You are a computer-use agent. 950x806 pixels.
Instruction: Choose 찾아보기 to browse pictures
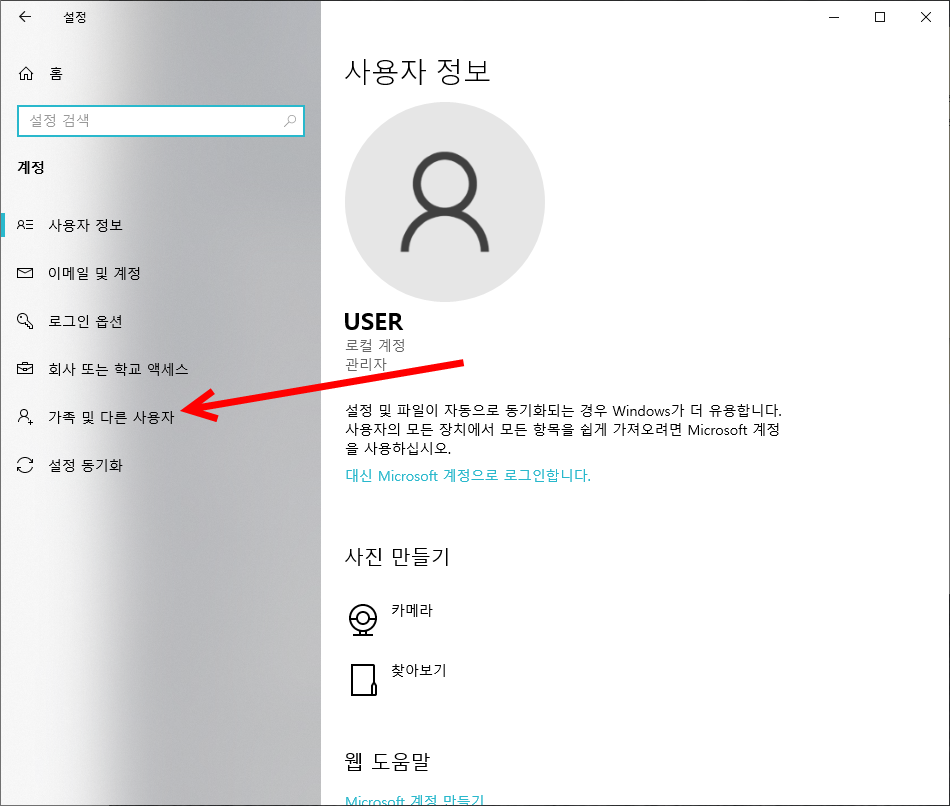419,670
